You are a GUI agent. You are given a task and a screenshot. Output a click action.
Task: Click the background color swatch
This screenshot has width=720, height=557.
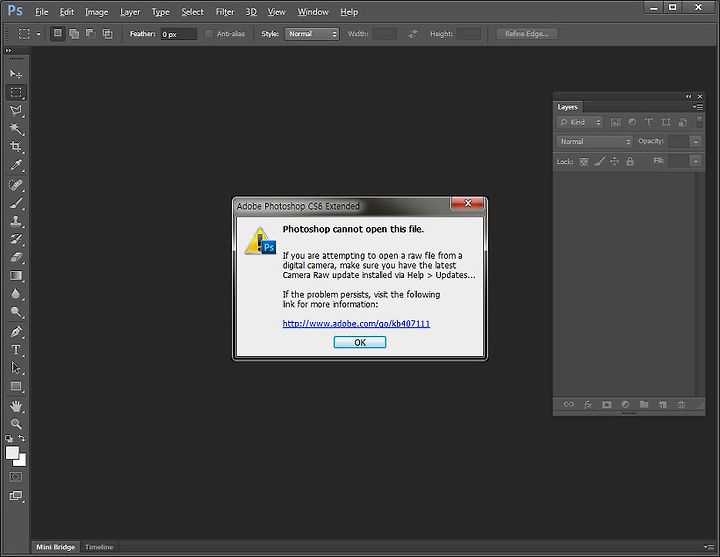[22, 461]
